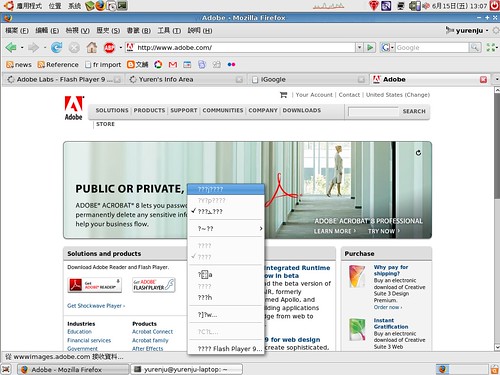The height and width of the screenshot is (375, 500).
Task: Click the Acrobat Connect product link
Action: [152, 332]
